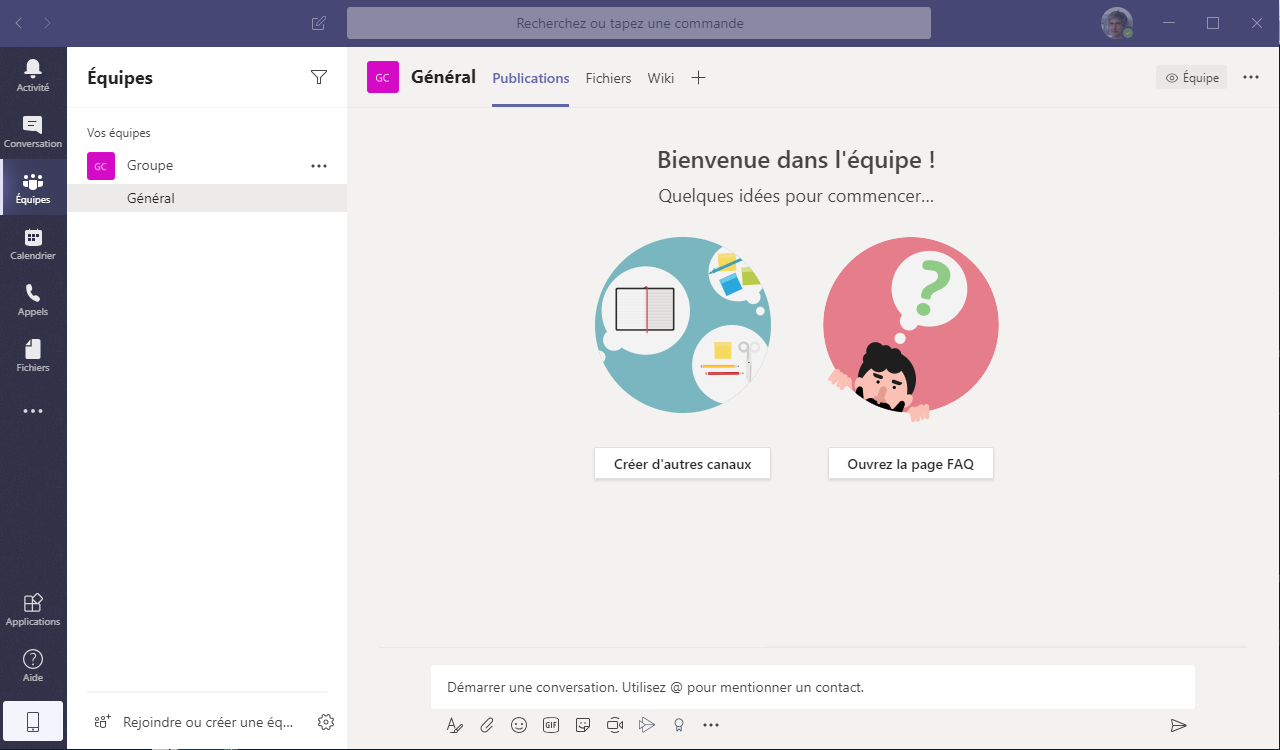The height and width of the screenshot is (750, 1280).
Task: Open the GIF picker
Action: [551, 725]
